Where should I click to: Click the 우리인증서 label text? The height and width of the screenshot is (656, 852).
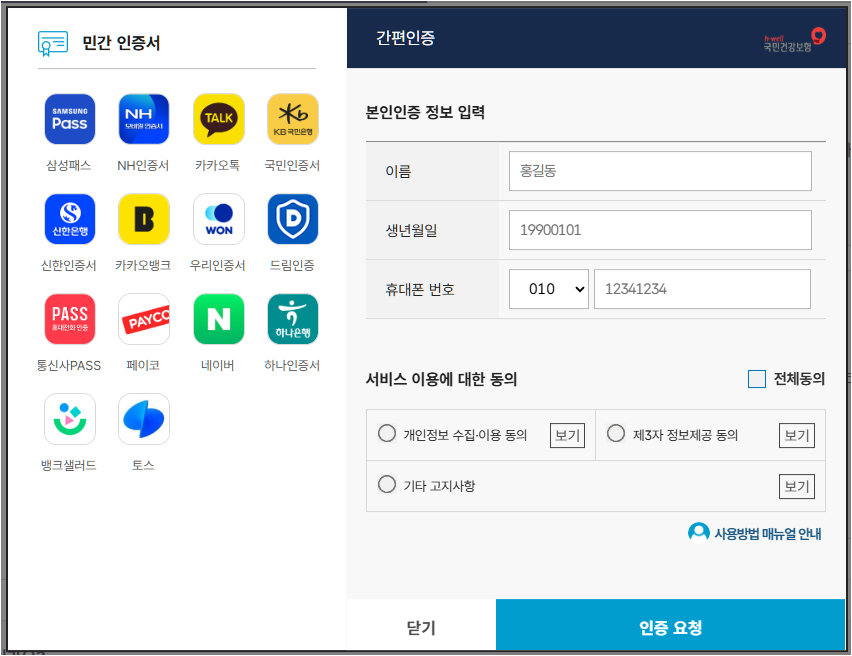pyautogui.click(x=217, y=265)
